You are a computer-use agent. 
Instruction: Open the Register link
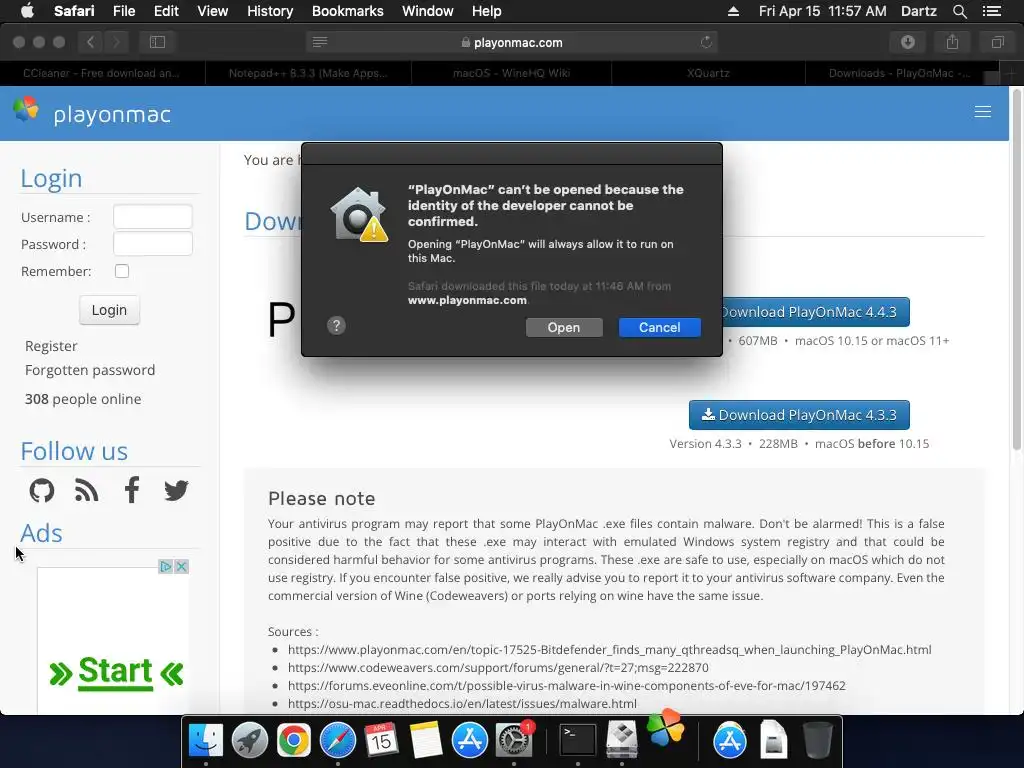click(51, 346)
